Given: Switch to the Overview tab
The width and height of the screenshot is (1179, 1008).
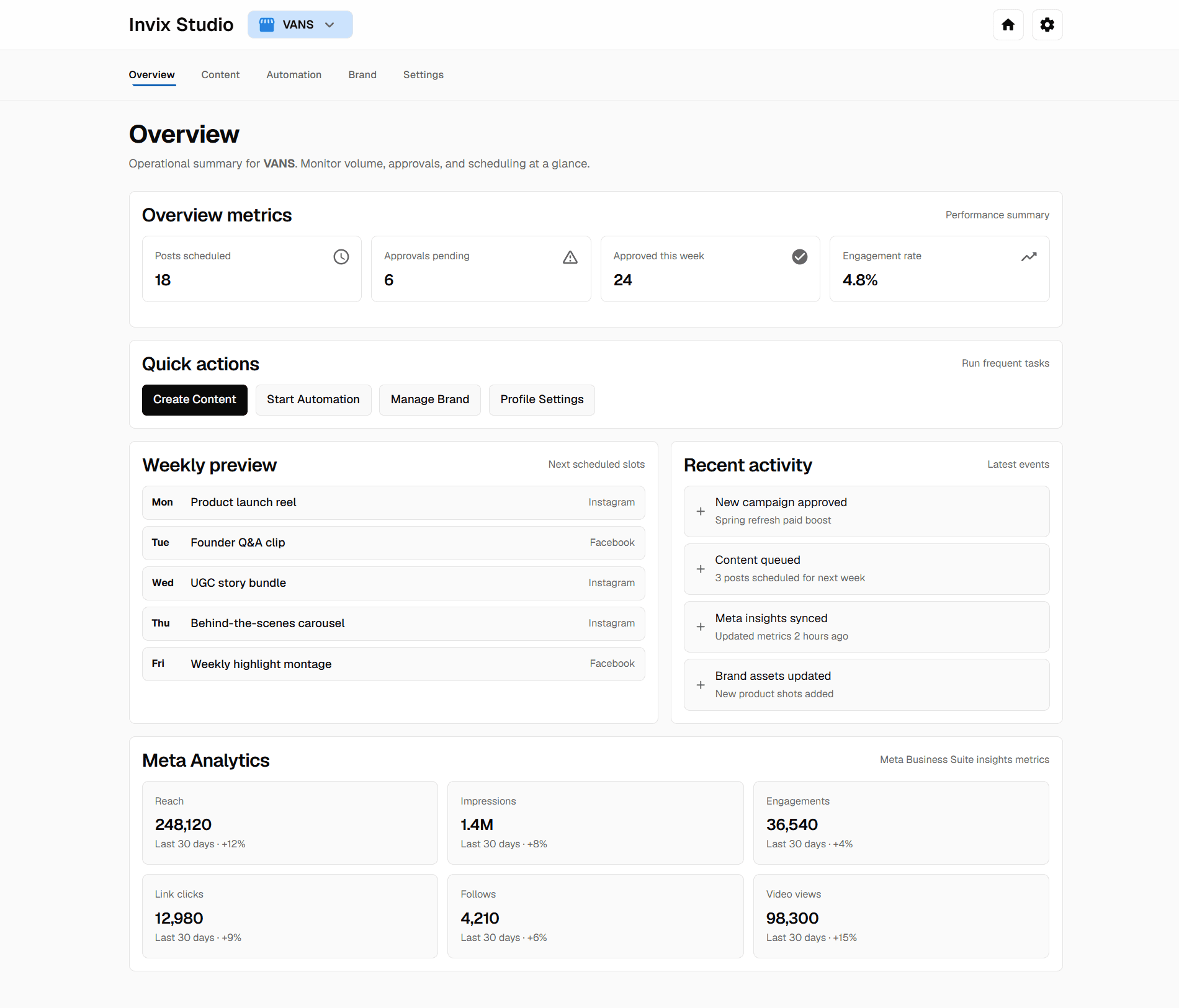Looking at the screenshot, I should (x=152, y=74).
